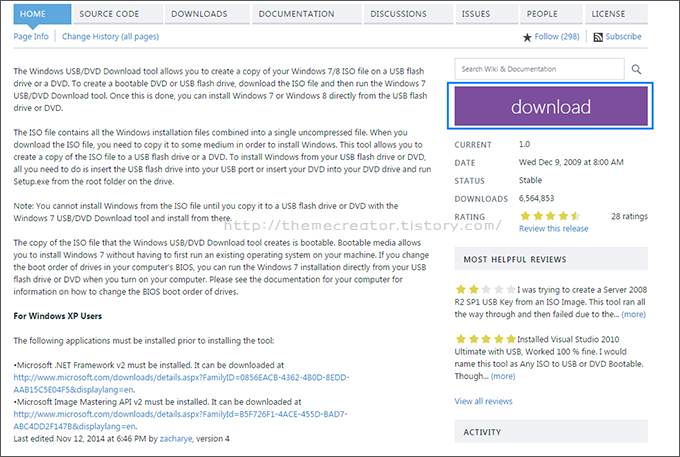680x457 pixels.
Task: Open View all reviews link
Action: (x=483, y=401)
